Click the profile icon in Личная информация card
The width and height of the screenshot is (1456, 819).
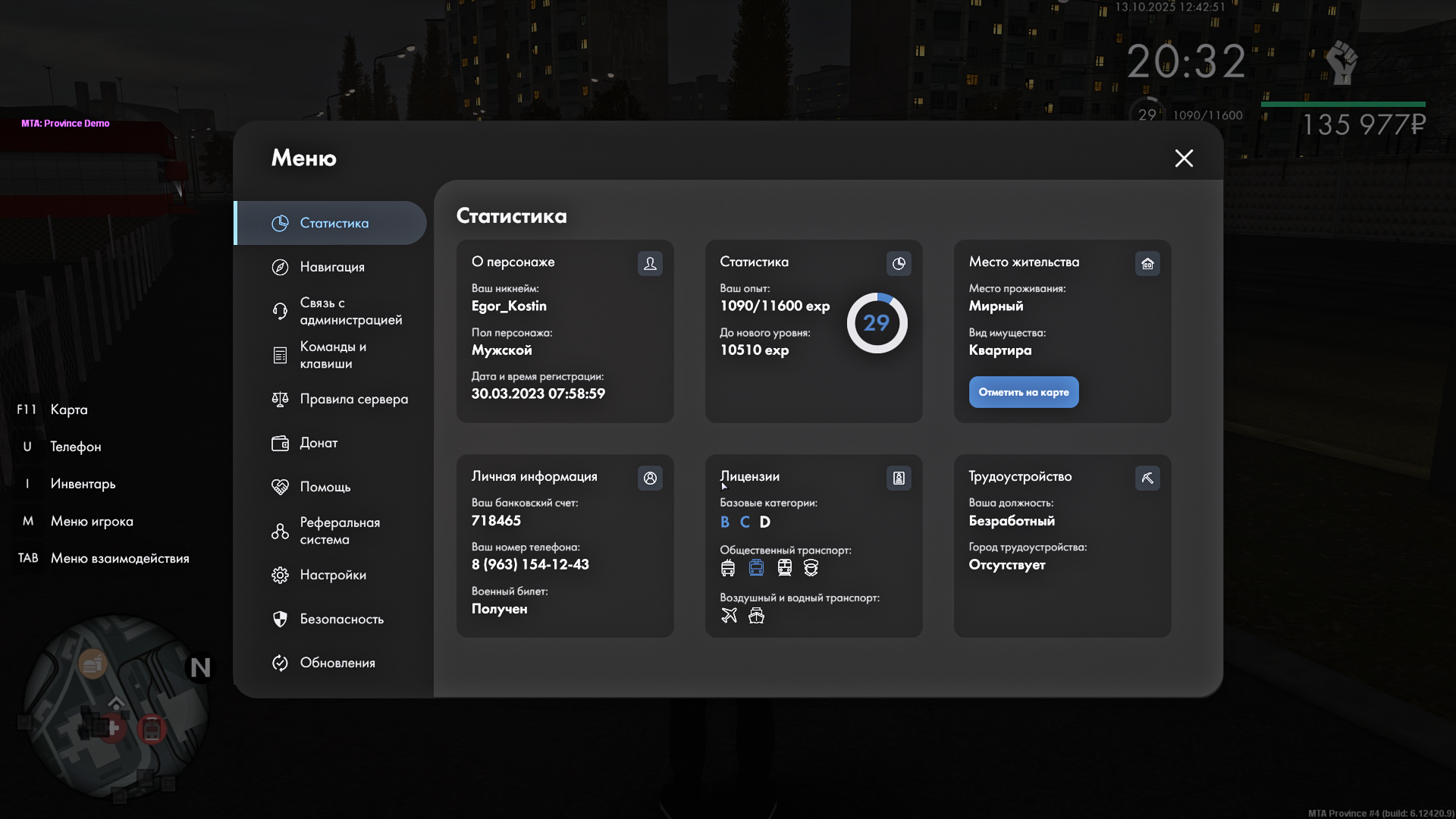(650, 478)
